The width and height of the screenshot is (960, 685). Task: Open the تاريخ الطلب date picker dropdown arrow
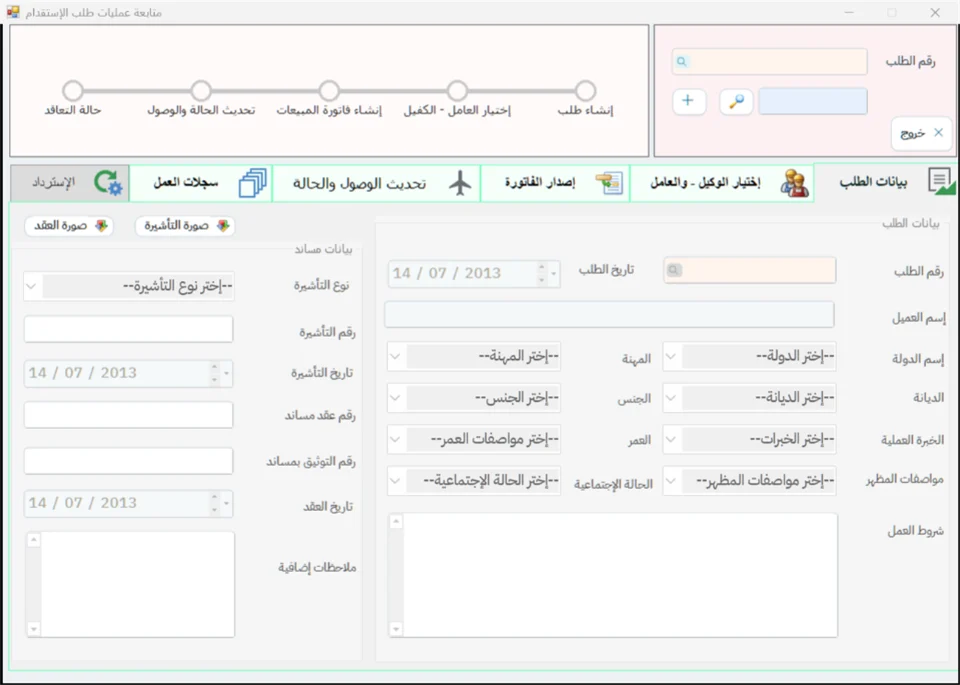click(553, 274)
